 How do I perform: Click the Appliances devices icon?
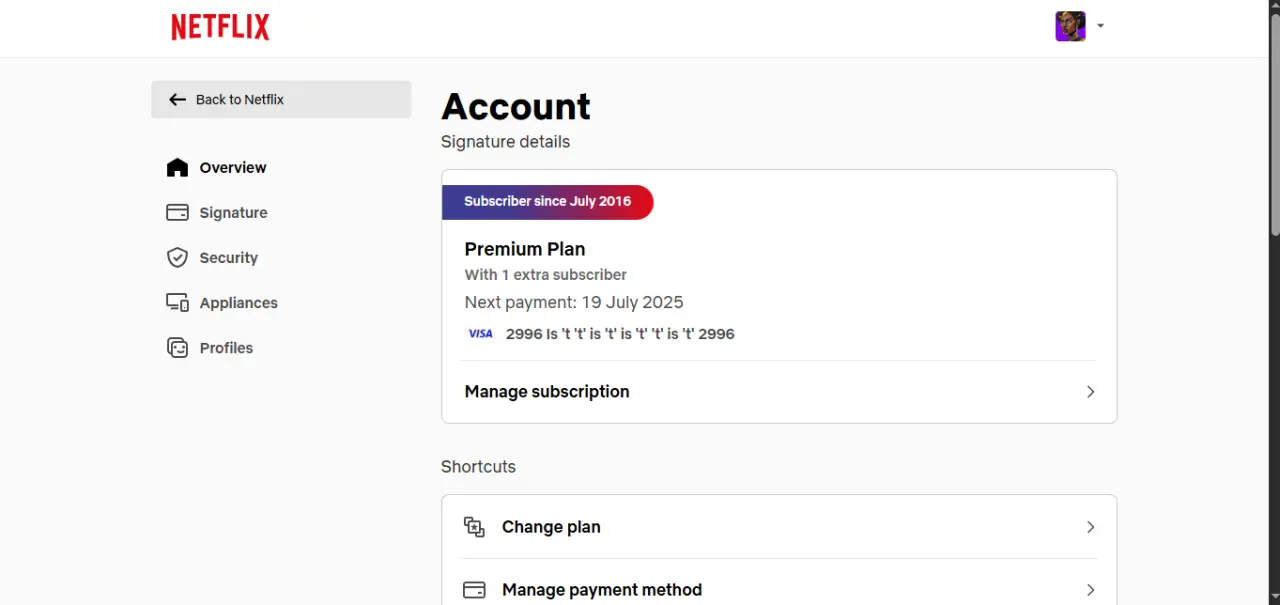[177, 302]
